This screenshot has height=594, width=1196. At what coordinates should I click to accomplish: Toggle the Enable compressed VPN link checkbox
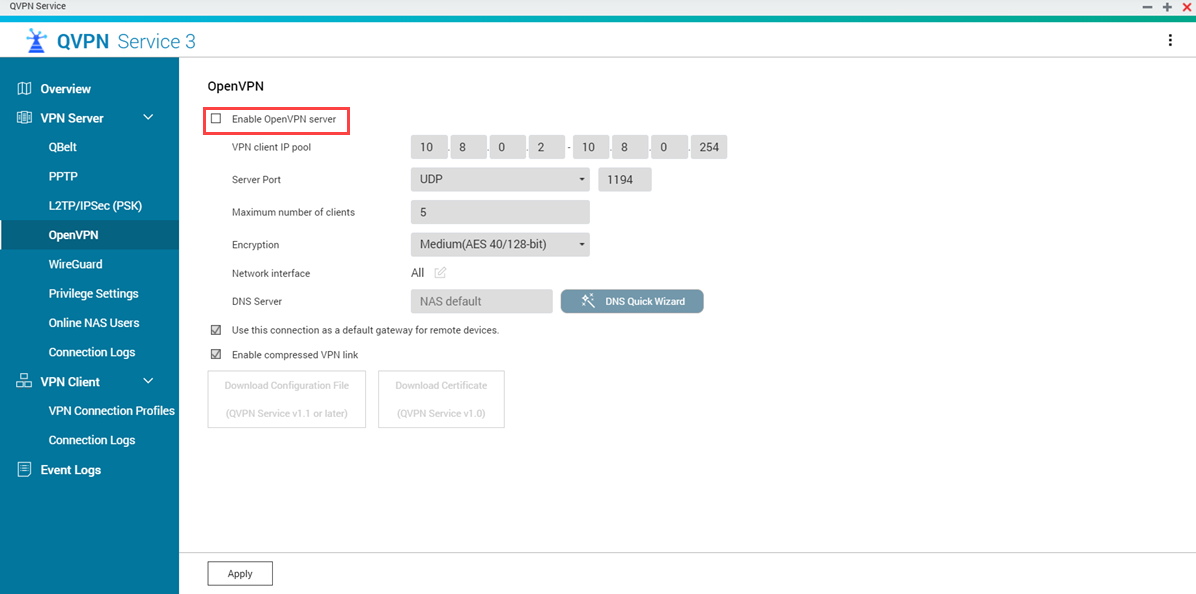(216, 355)
